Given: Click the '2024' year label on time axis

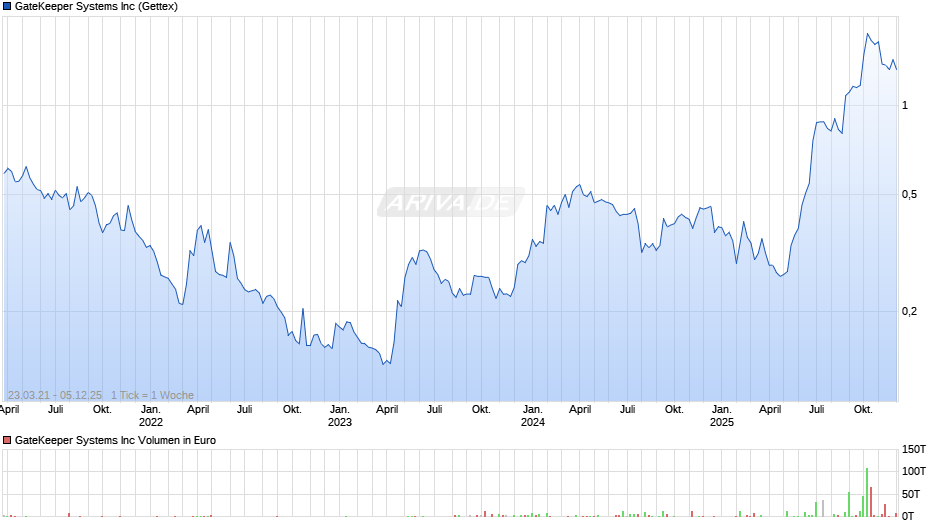Looking at the screenshot, I should point(532,422).
